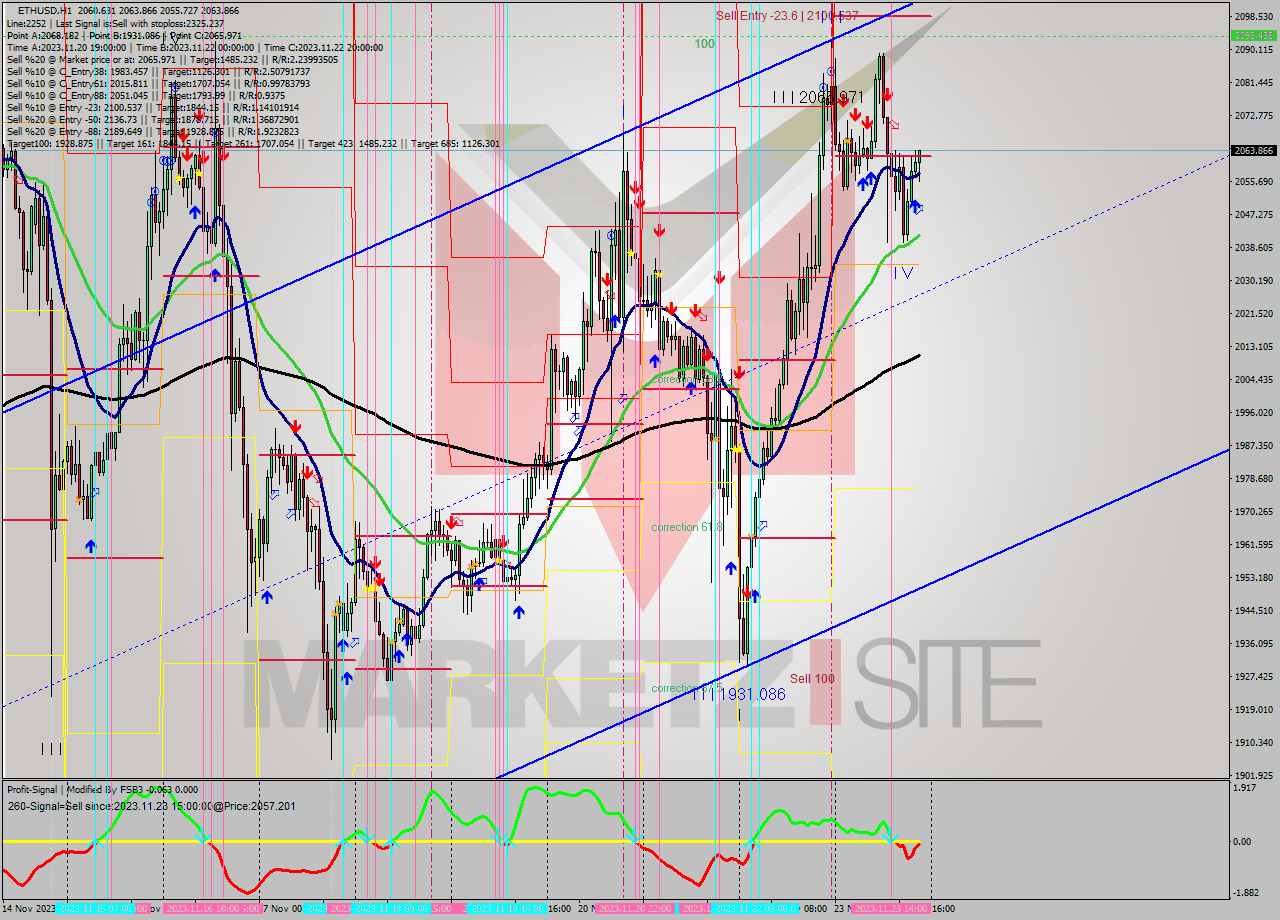Screen dimensions: 1280x920
Task: Click the current price tag 2063.866
Action: [1253, 150]
